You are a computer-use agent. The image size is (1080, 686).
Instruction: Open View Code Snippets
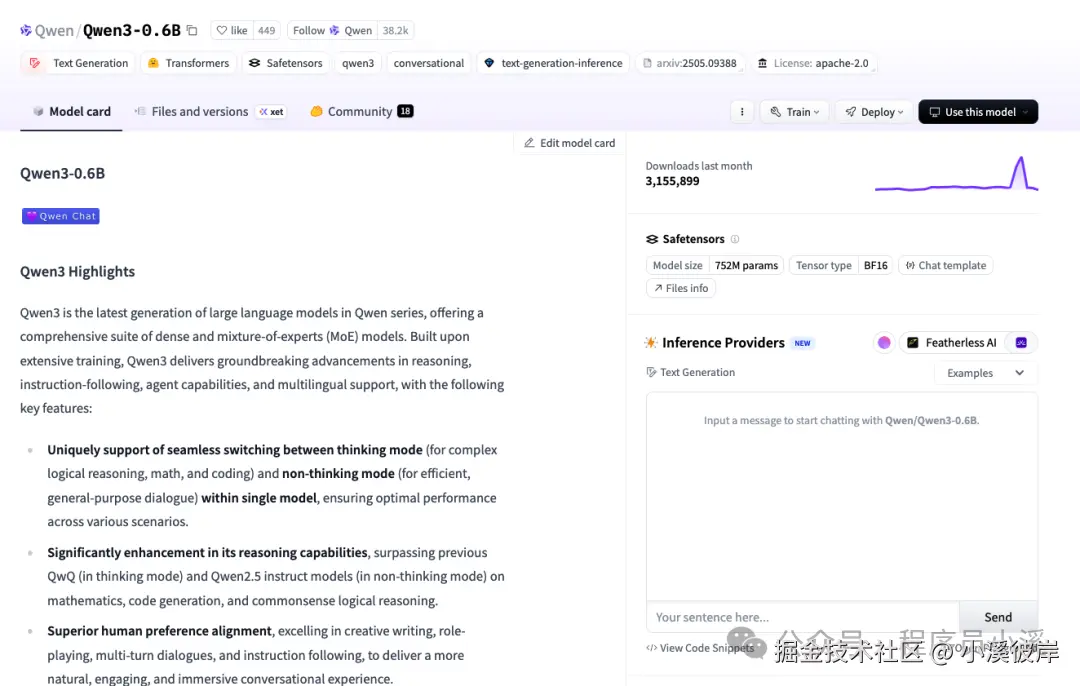coord(700,647)
